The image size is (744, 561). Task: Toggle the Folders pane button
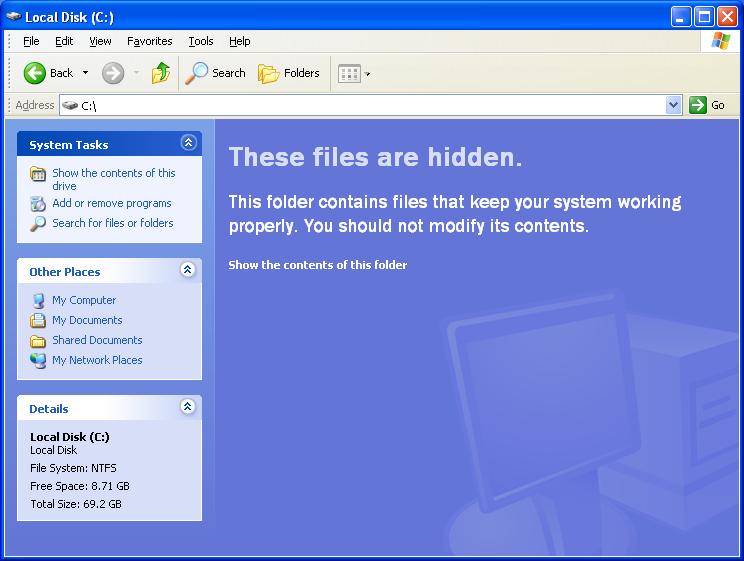click(288, 73)
